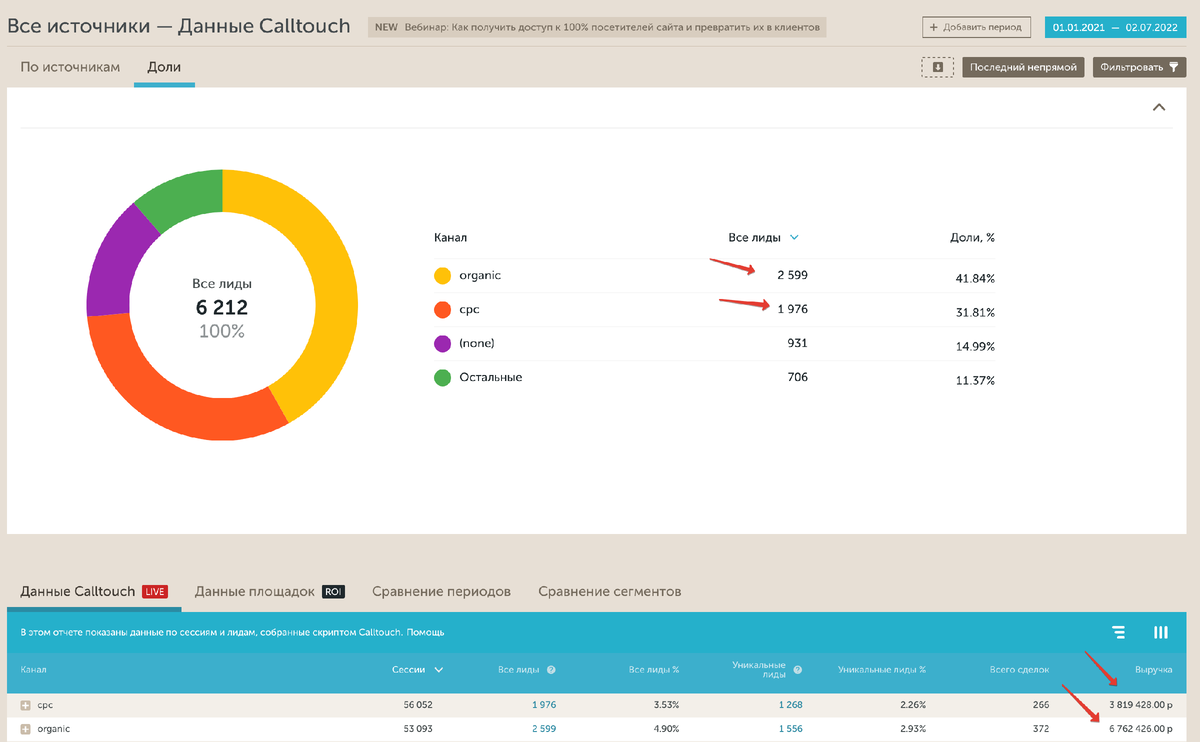The image size is (1200, 742).
Task: Click Добавить период button
Action: point(978,27)
